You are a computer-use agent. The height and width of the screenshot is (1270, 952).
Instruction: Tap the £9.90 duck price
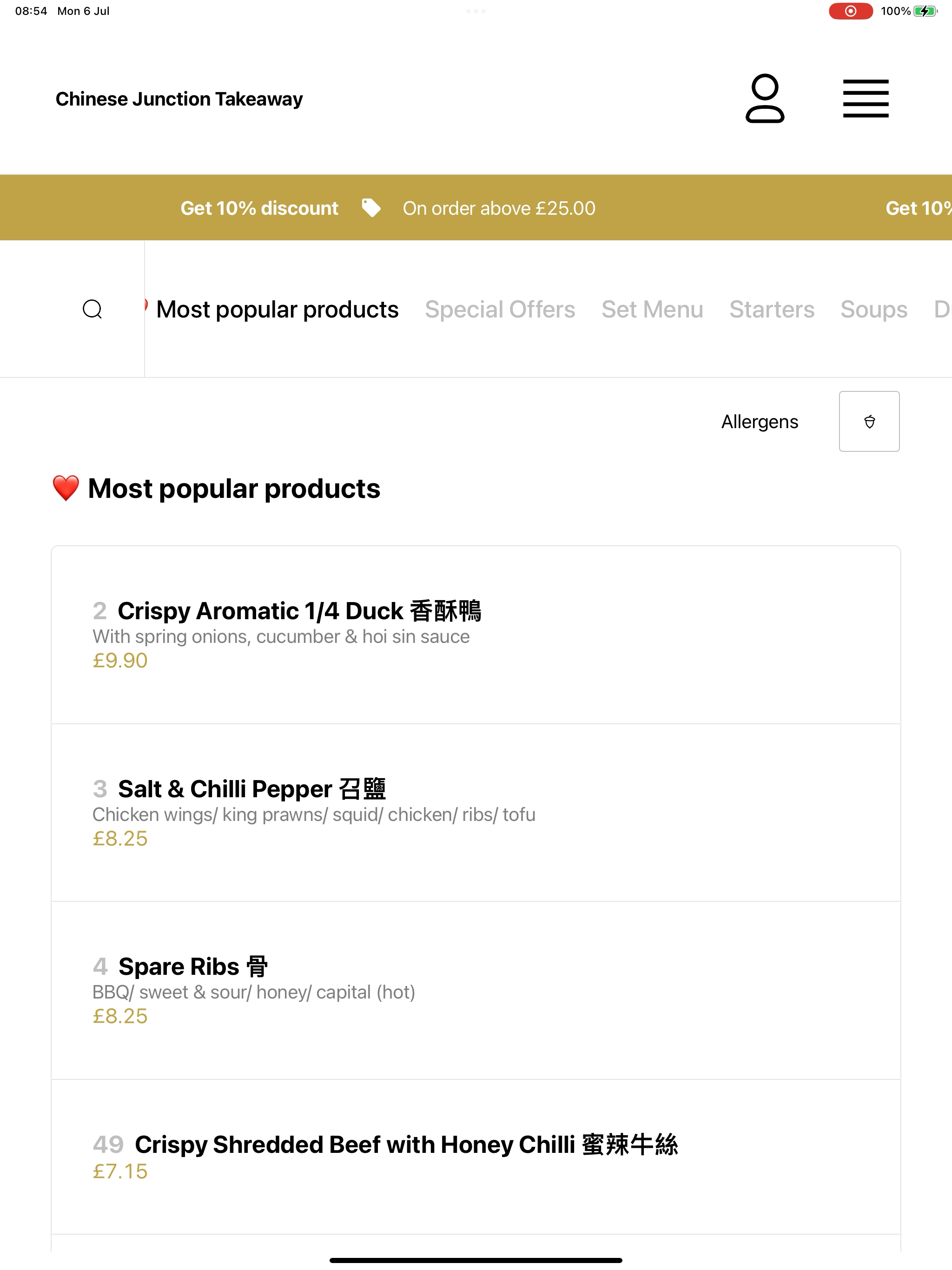[x=120, y=660]
